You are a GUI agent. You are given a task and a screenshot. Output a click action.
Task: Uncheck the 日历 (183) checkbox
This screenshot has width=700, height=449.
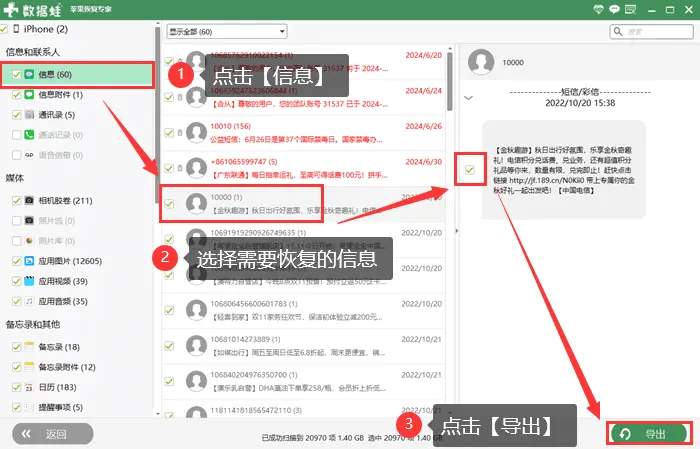point(17,387)
